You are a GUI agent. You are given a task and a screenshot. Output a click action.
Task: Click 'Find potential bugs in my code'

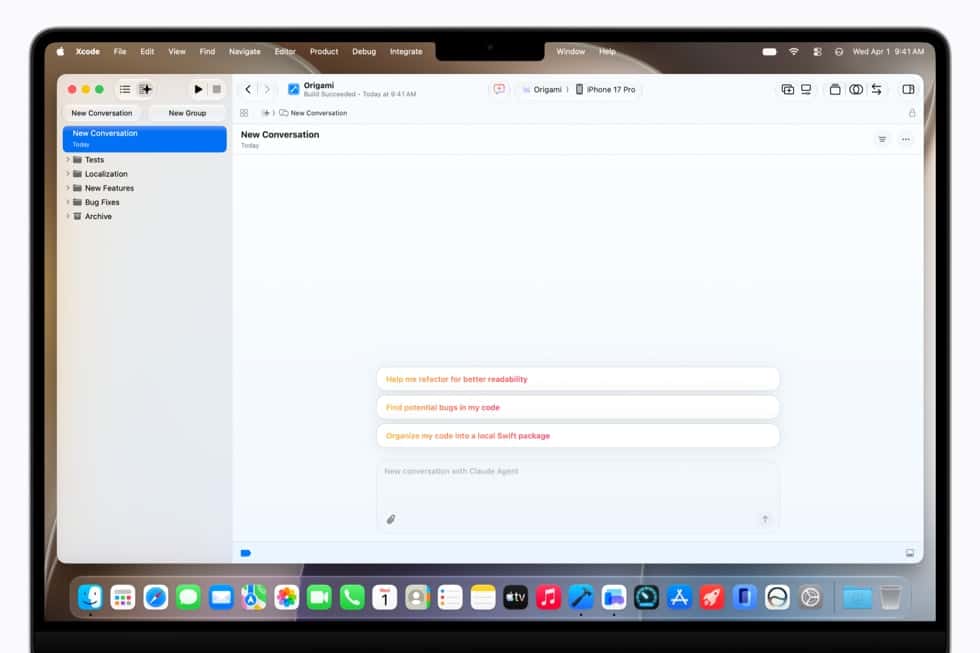pyautogui.click(x=578, y=407)
